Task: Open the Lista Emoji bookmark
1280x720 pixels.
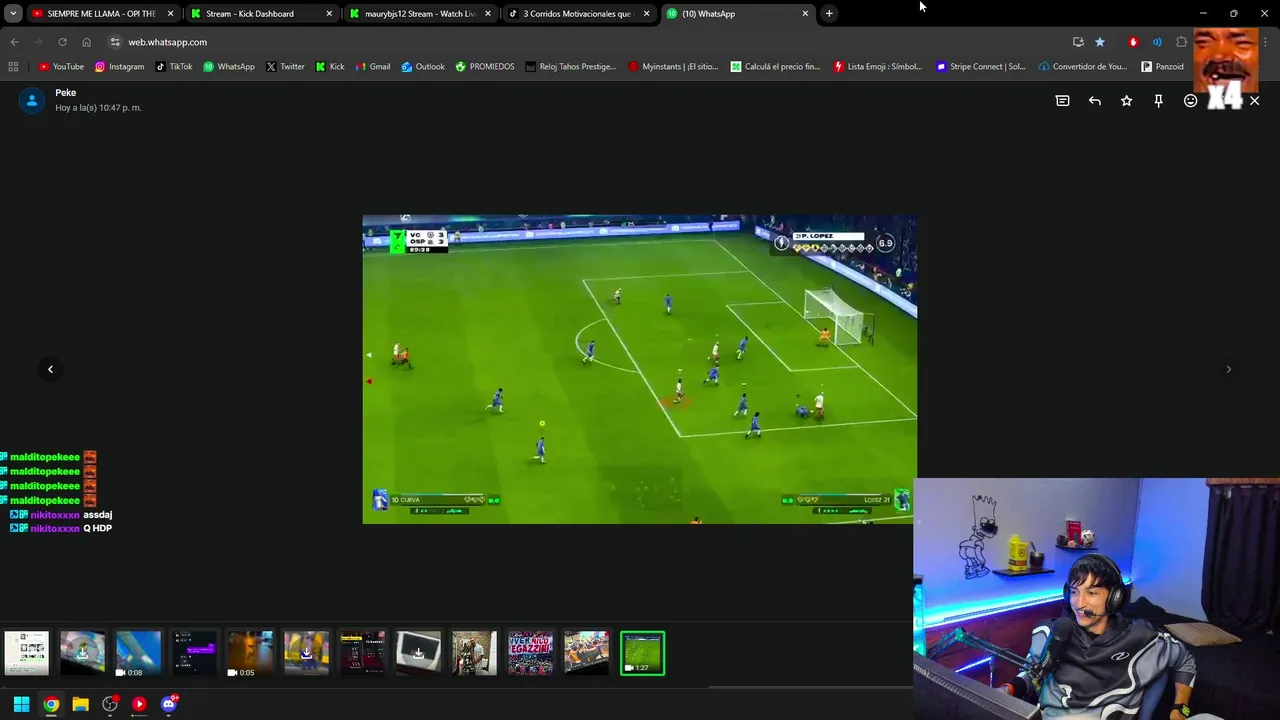Action: click(877, 67)
